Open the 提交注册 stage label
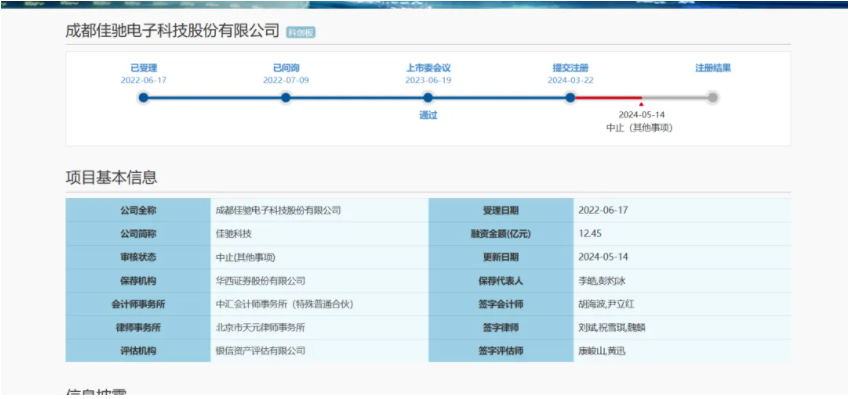The height and width of the screenshot is (399, 852). pos(571,68)
